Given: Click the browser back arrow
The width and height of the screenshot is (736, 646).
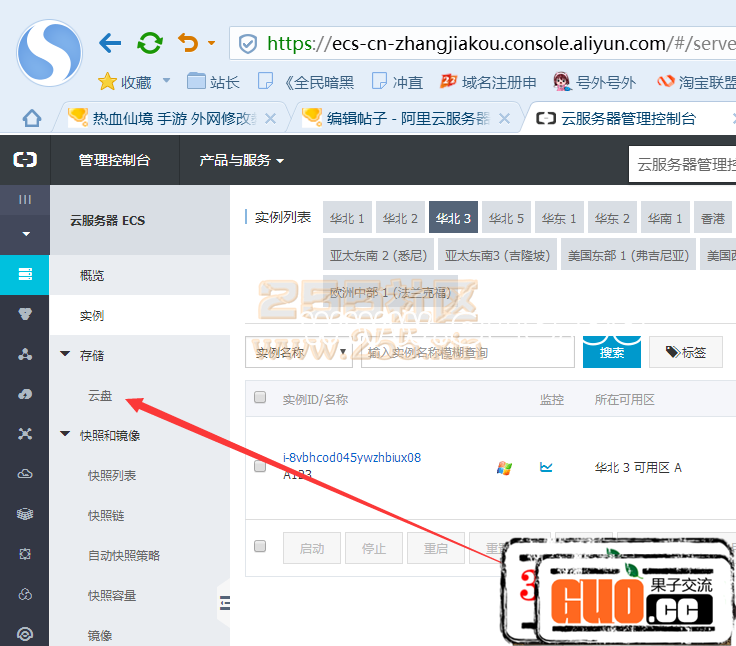Looking at the screenshot, I should 110,43.
